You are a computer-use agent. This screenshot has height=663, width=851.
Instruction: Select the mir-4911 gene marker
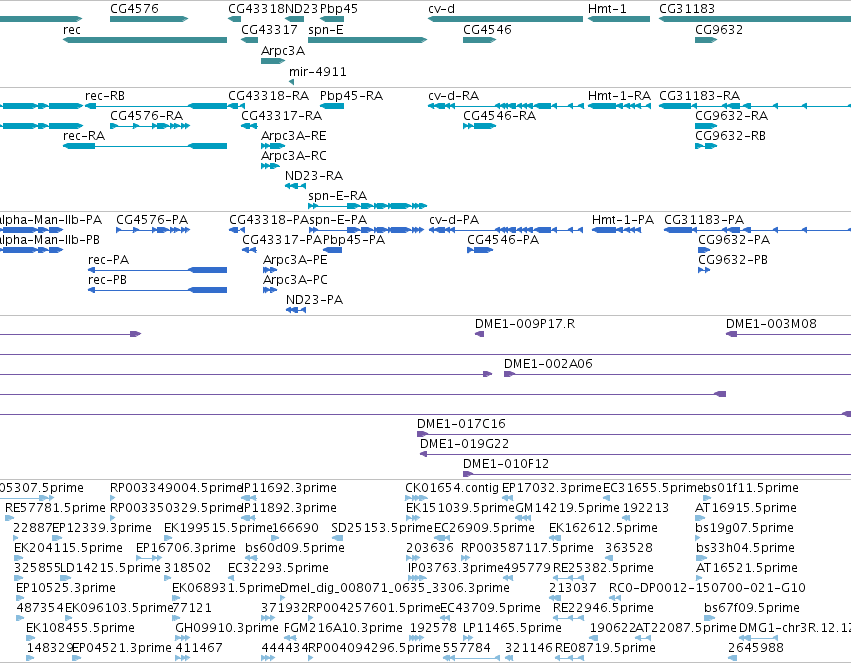(291, 82)
